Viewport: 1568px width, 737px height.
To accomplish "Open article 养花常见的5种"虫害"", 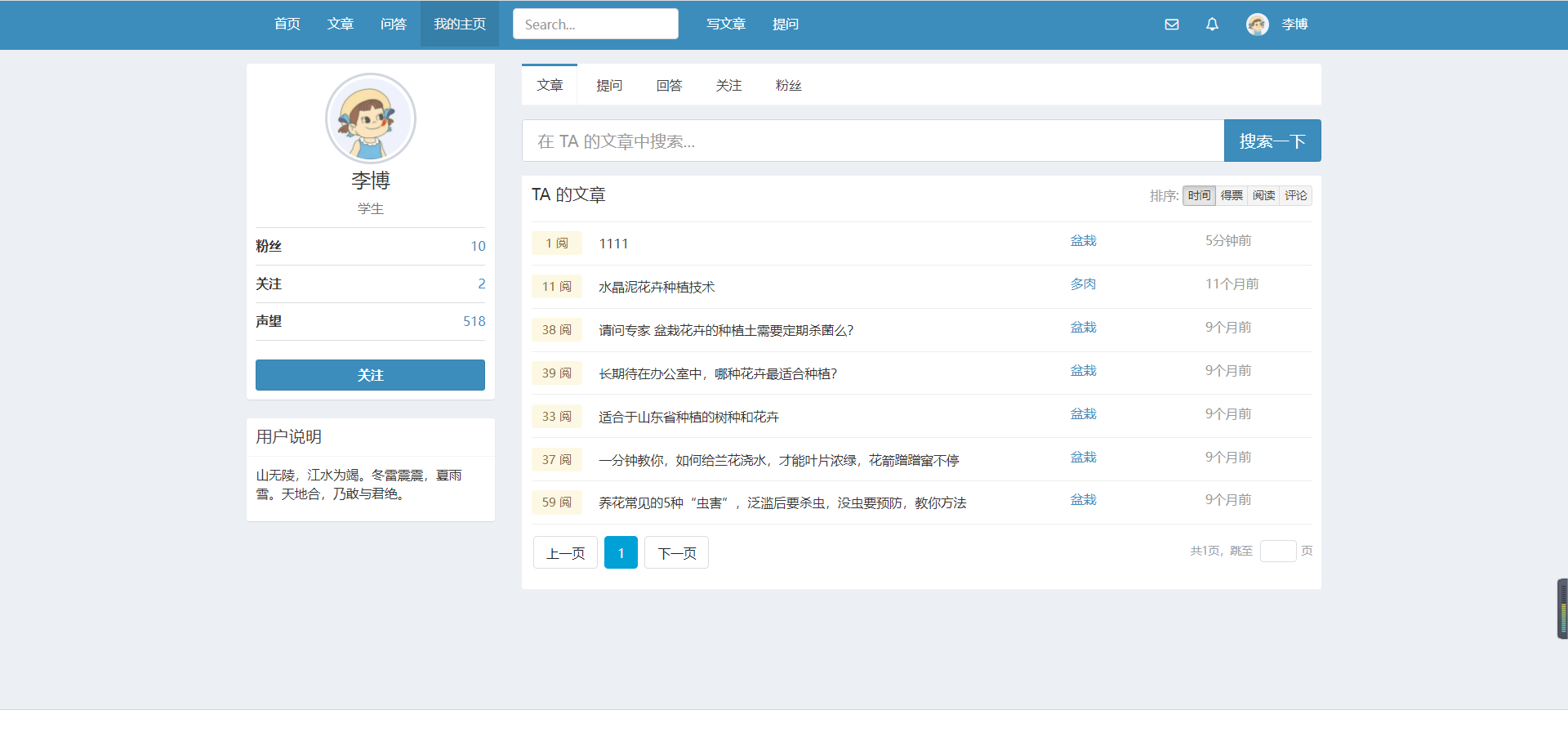I will coord(782,502).
